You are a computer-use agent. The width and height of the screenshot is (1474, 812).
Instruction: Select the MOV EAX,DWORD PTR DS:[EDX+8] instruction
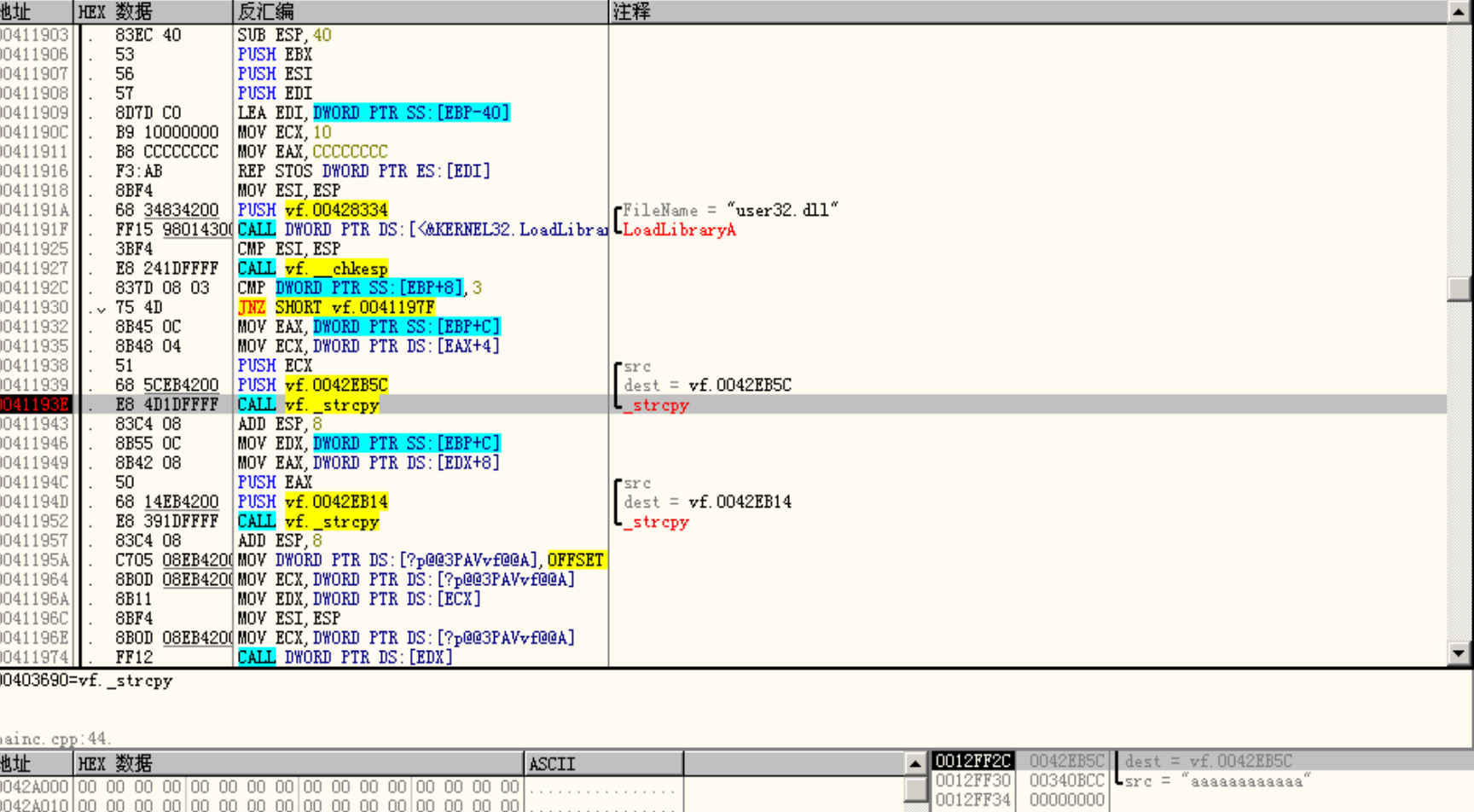368,463
